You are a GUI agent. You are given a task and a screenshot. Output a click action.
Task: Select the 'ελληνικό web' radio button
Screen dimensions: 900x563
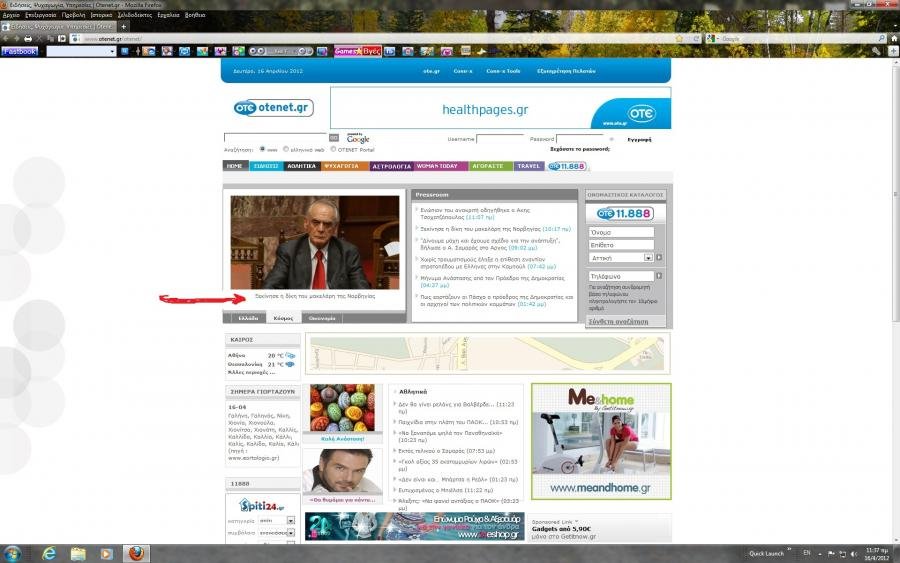(x=286, y=149)
